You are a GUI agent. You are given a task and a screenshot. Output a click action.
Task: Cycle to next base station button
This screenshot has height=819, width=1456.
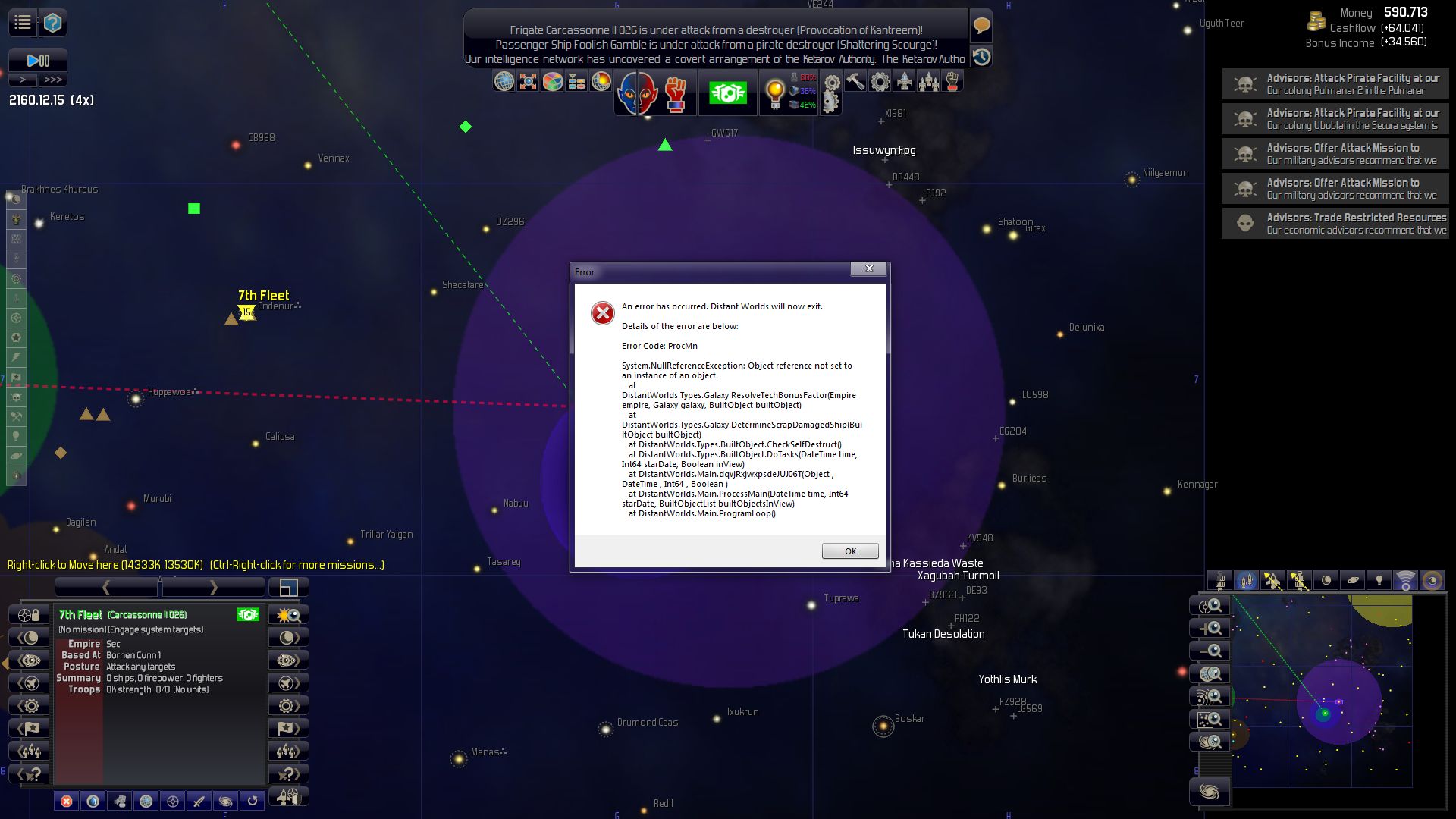click(288, 661)
